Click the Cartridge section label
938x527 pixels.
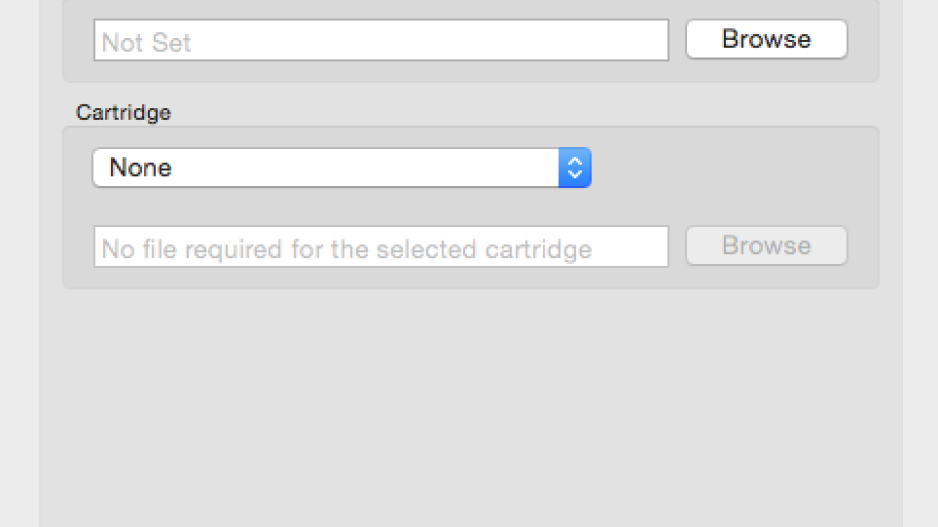pos(123,112)
